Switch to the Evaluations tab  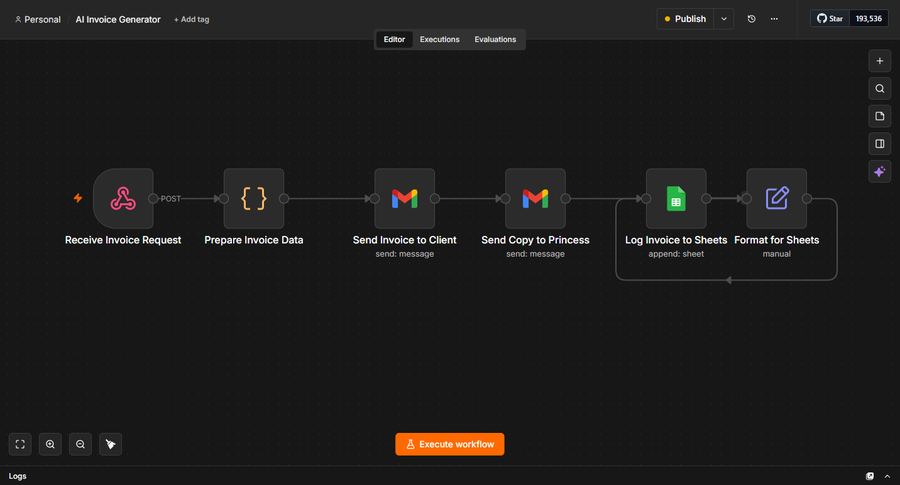495,39
